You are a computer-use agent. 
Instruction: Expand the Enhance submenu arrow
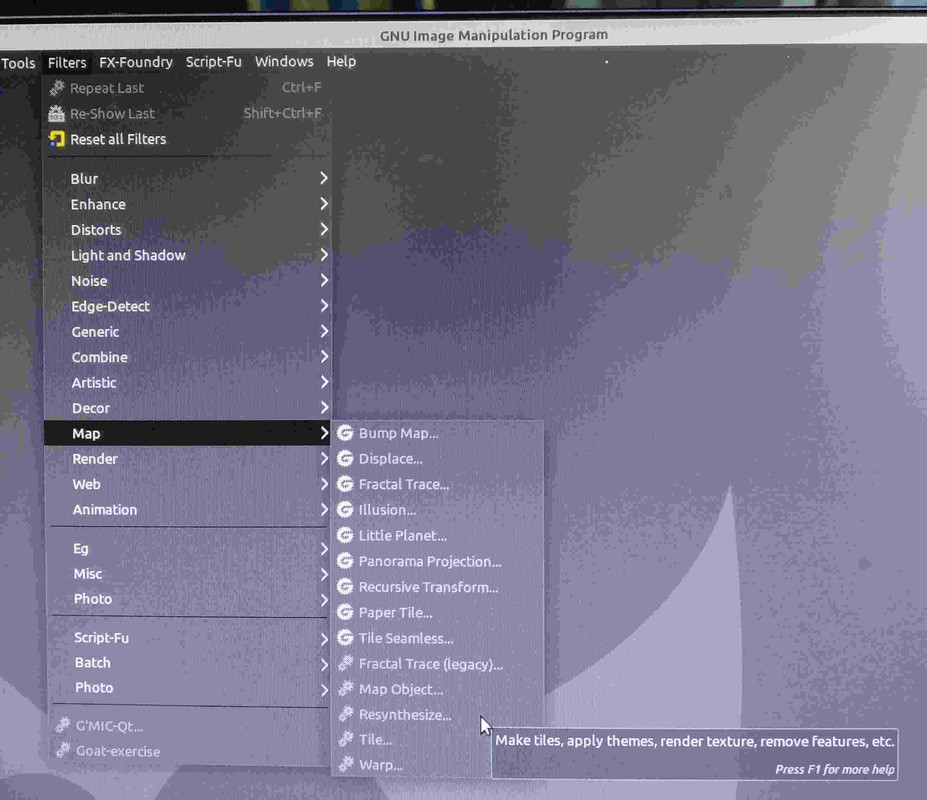click(x=323, y=203)
